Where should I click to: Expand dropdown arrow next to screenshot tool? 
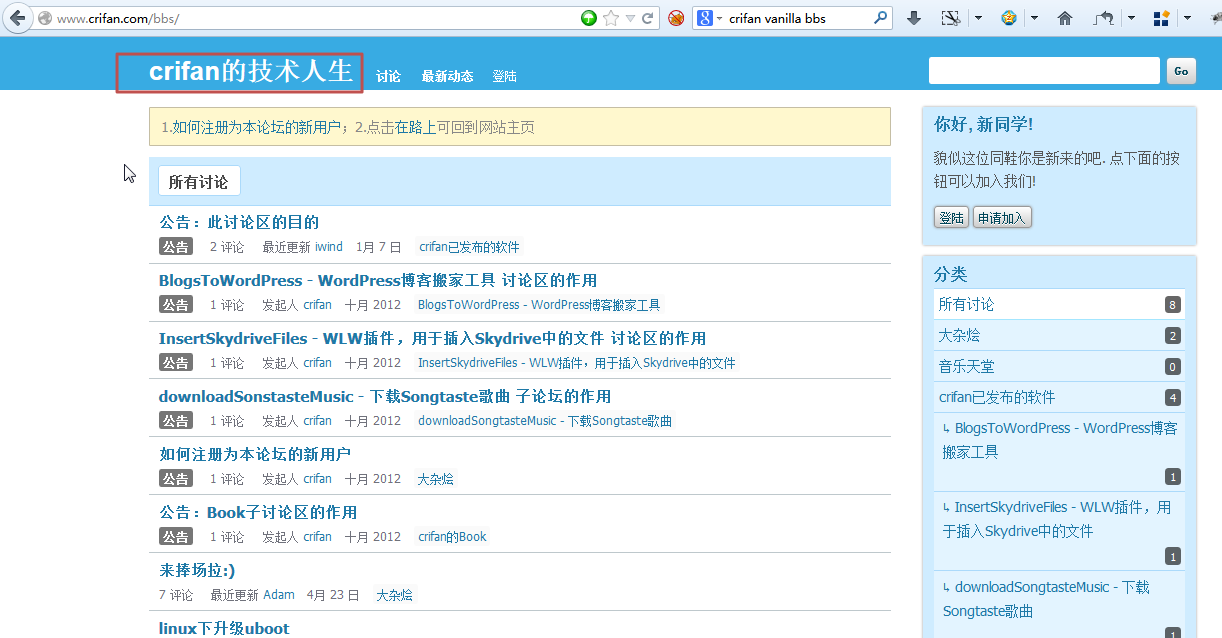[977, 18]
